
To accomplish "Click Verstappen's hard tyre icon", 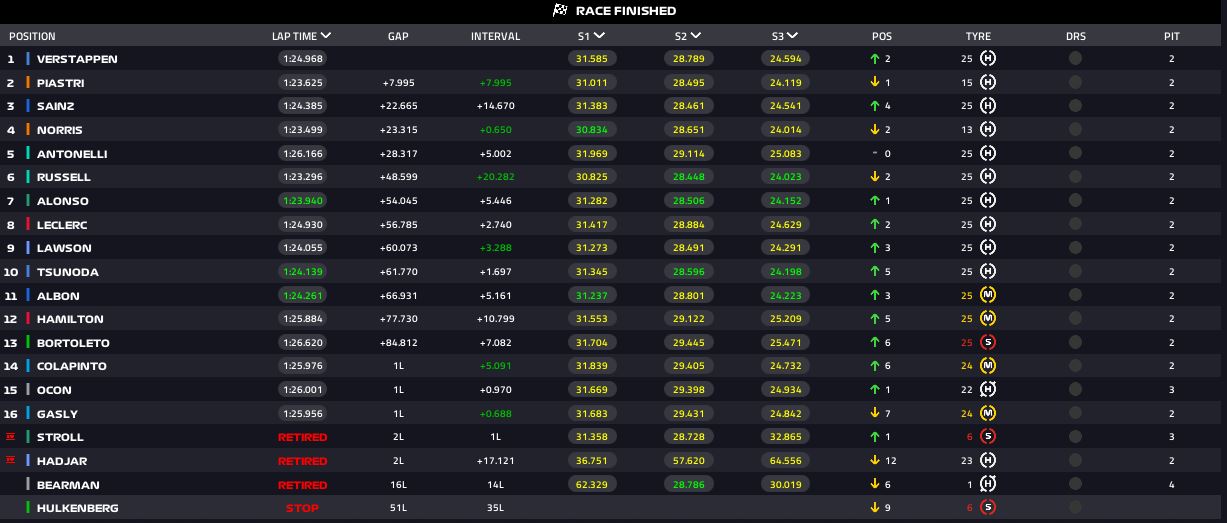I will click(988, 59).
